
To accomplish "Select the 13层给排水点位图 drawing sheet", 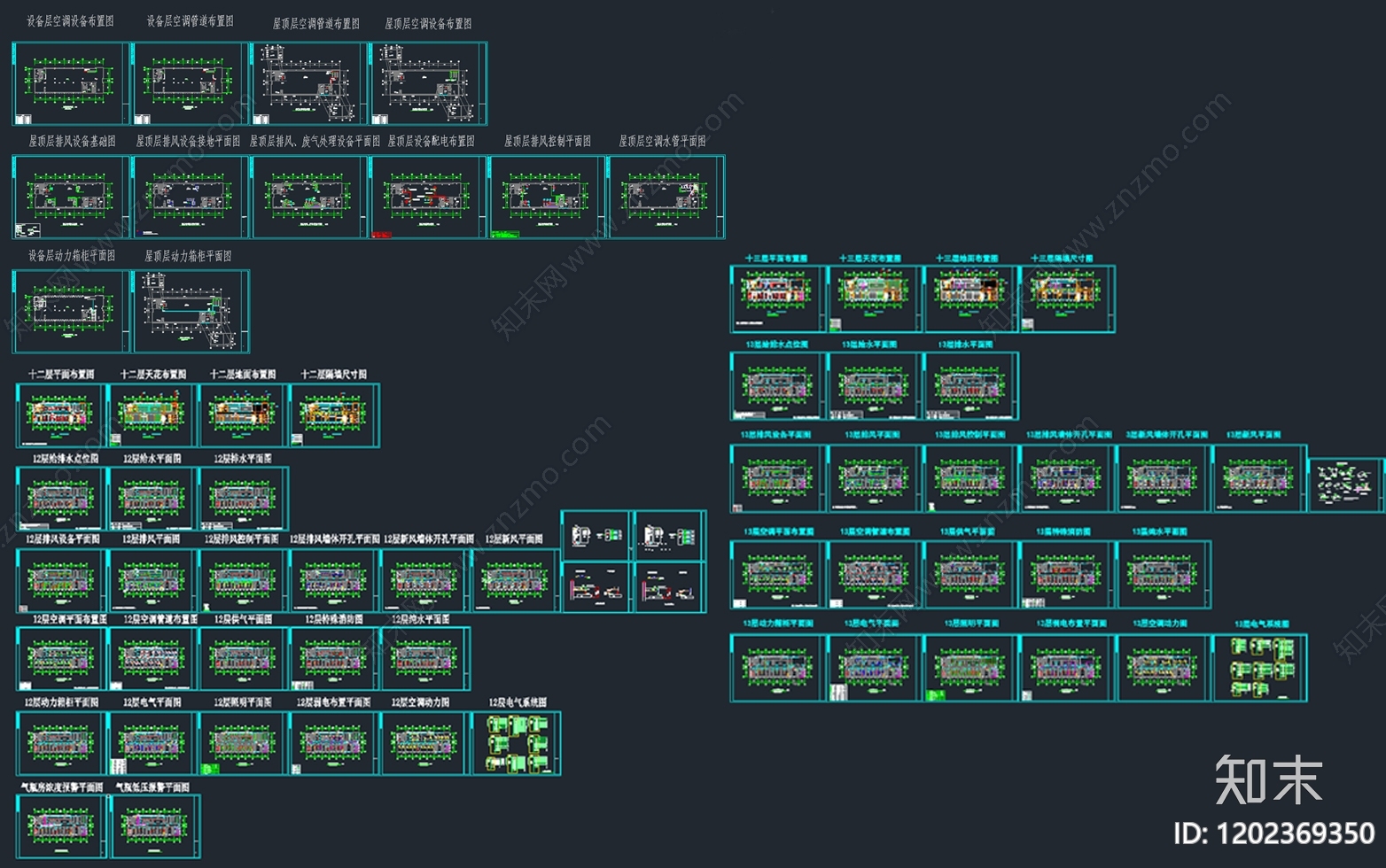I will tap(777, 386).
